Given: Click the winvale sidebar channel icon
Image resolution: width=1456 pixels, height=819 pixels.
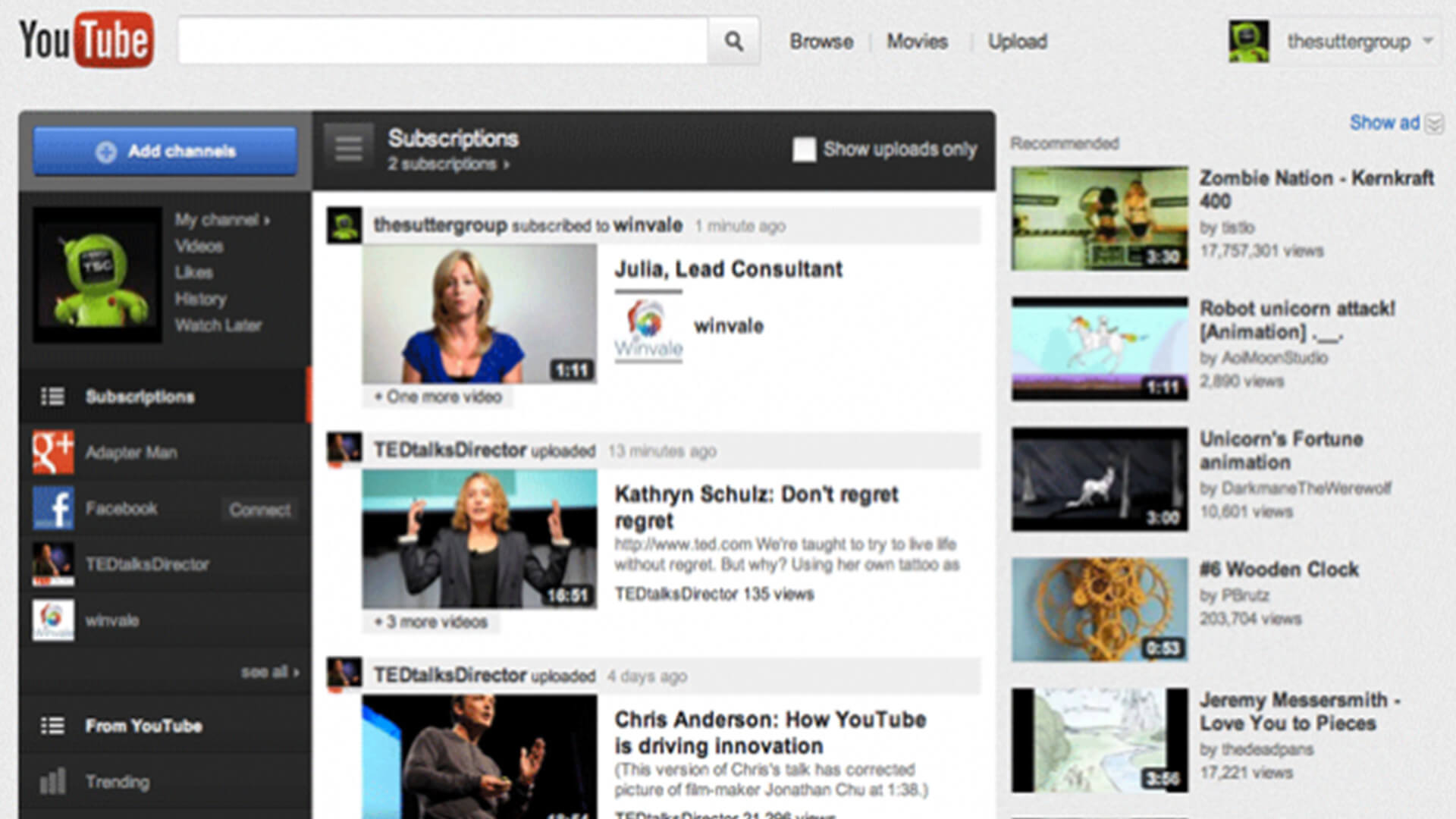Looking at the screenshot, I should point(53,620).
